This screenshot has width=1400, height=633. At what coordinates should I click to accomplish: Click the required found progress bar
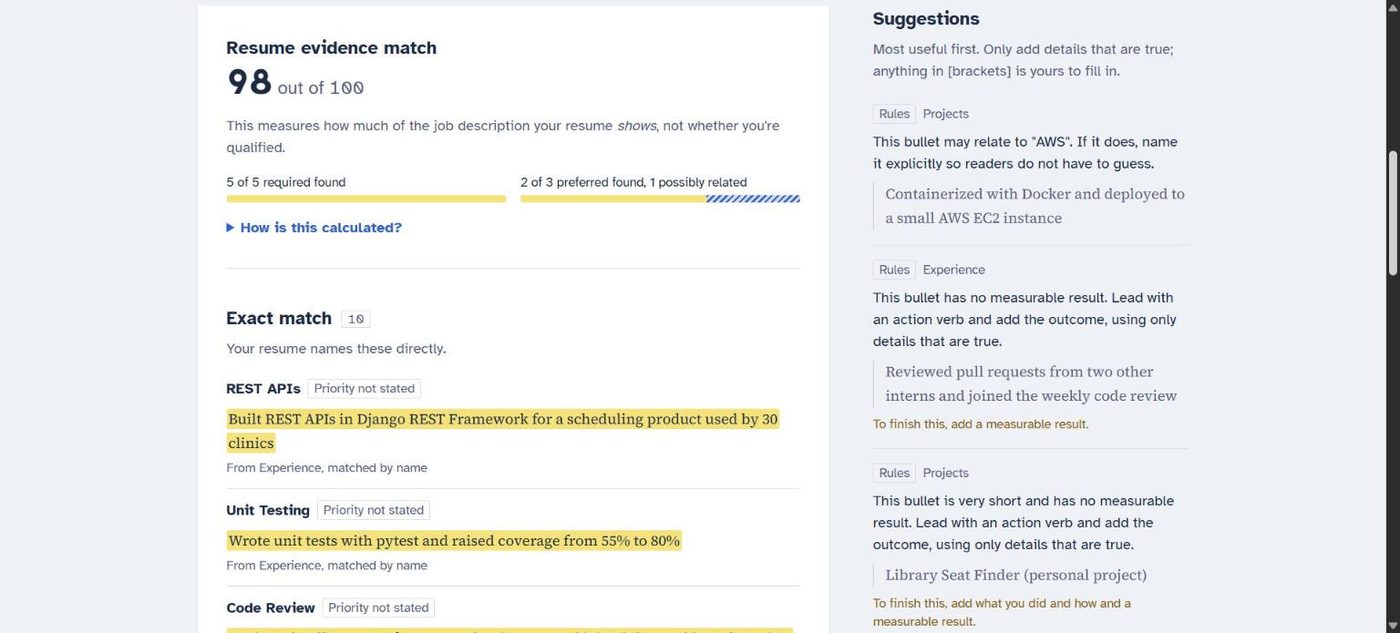pyautogui.click(x=366, y=199)
